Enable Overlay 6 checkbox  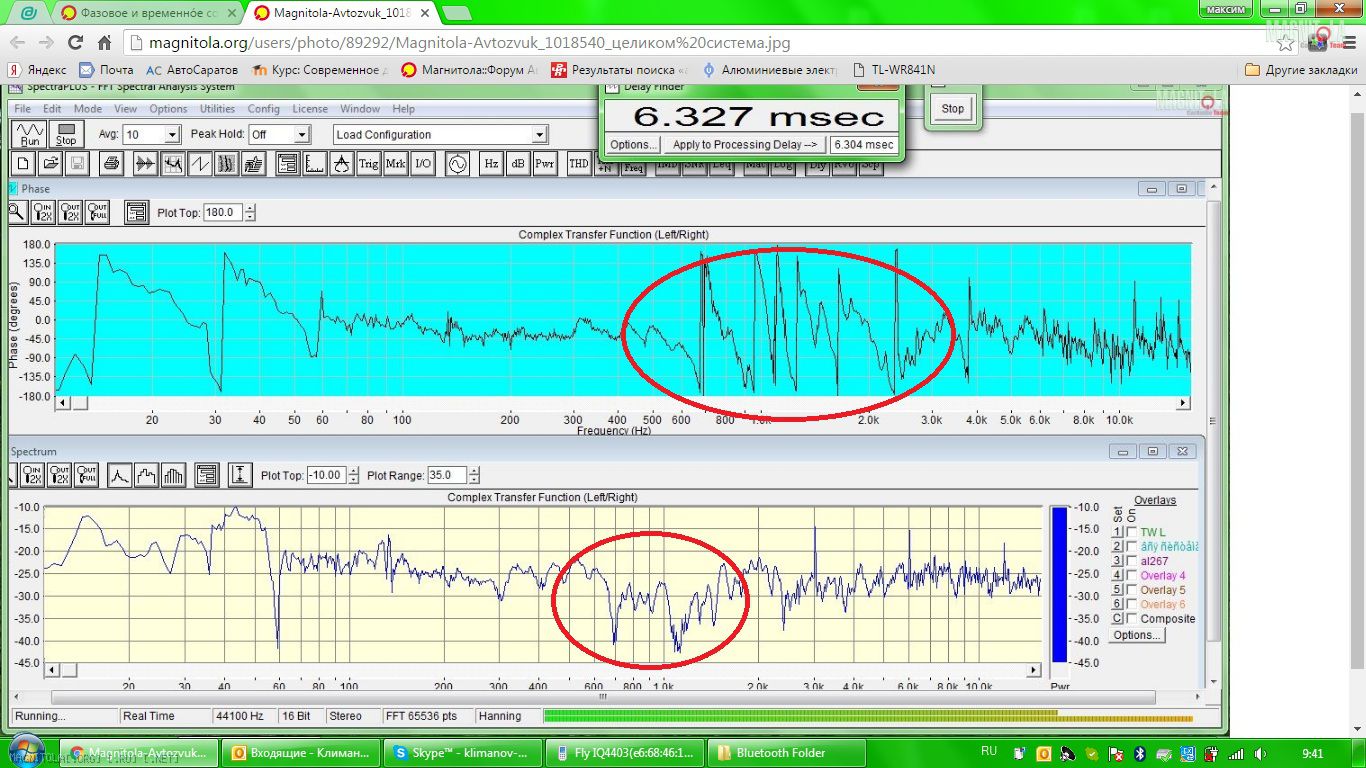pos(1132,604)
